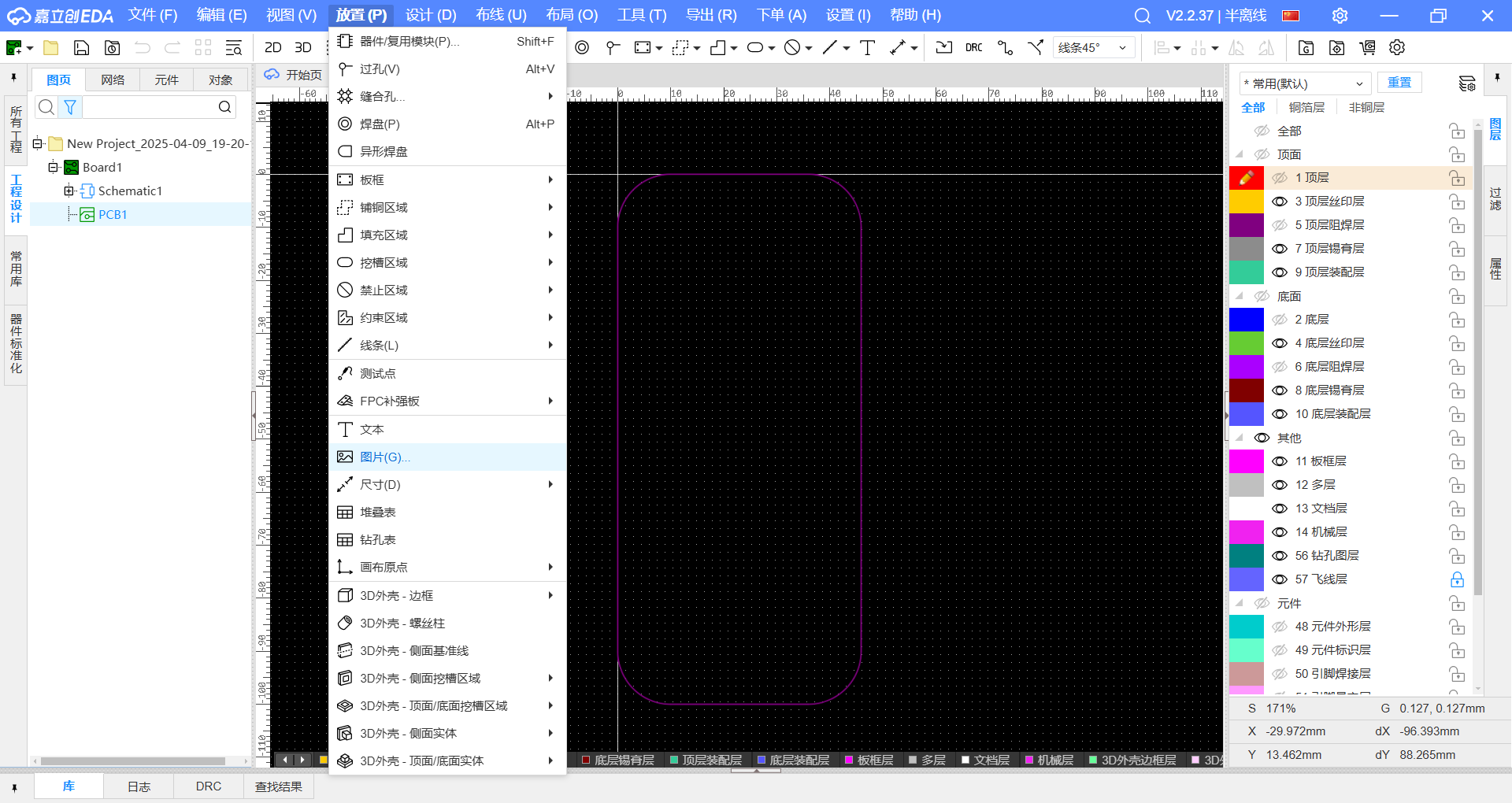
Task: Open the 查找结果 bottom panel tab
Action: (x=278, y=786)
